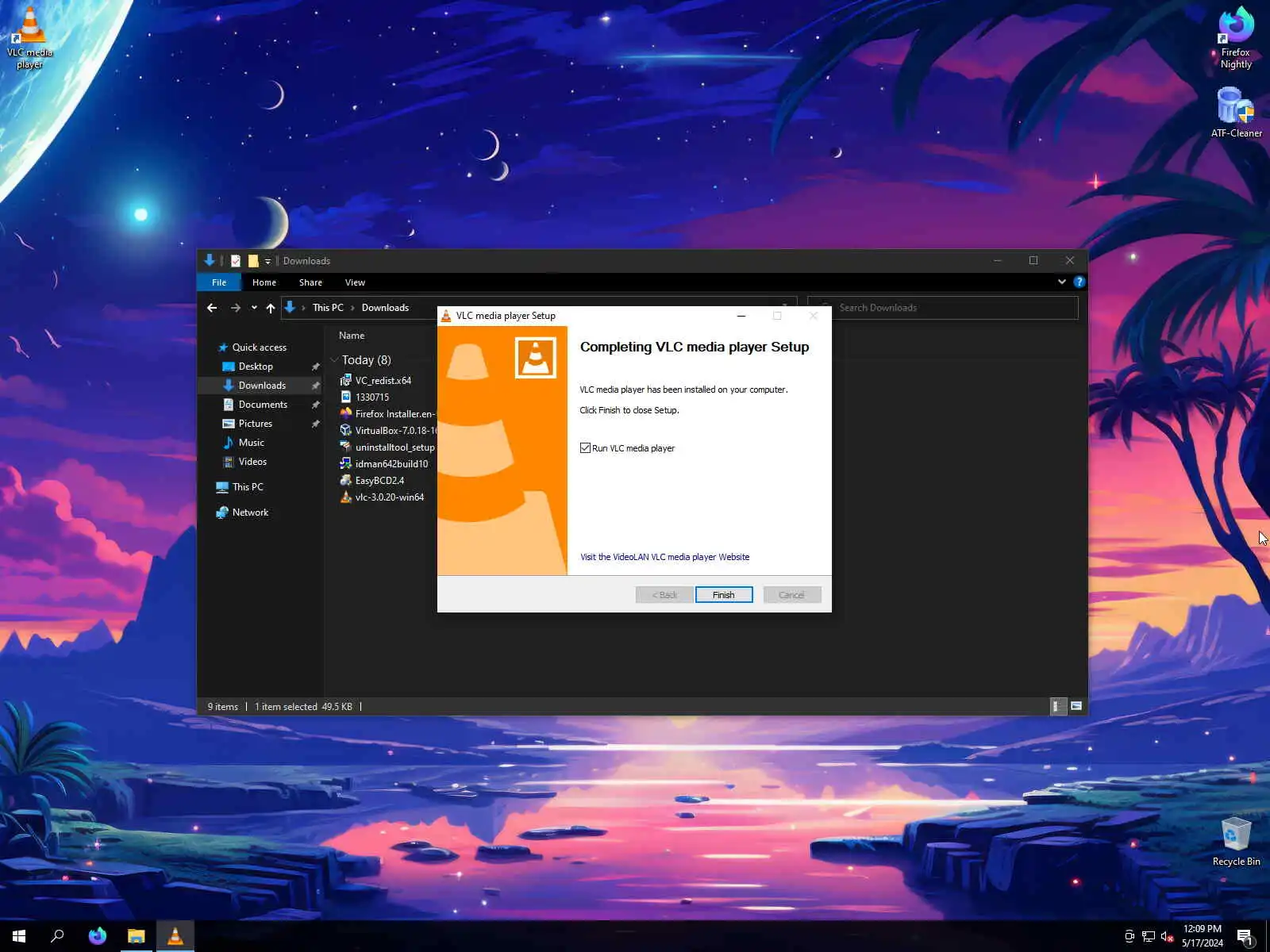Viewport: 1270px width, 952px height.
Task: Expand the Explorer ribbon chevron
Action: [x=1062, y=282]
